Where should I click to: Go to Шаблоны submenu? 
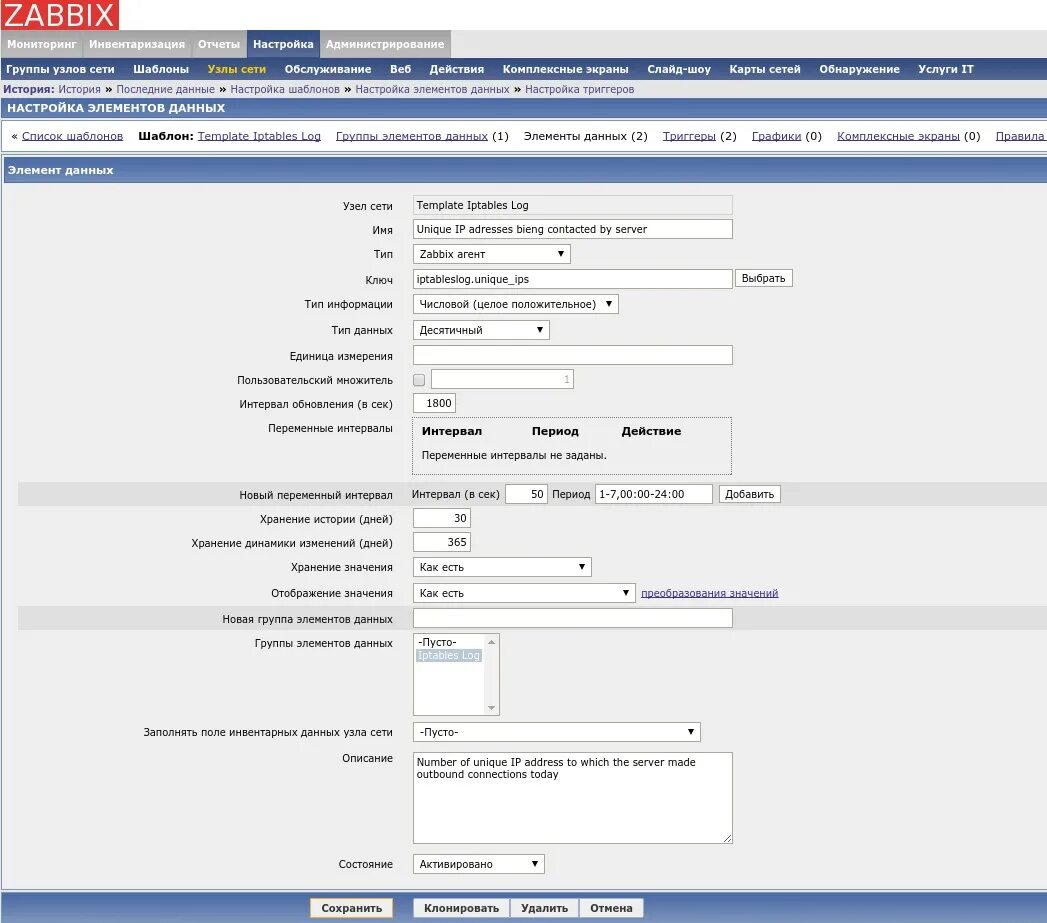(161, 69)
